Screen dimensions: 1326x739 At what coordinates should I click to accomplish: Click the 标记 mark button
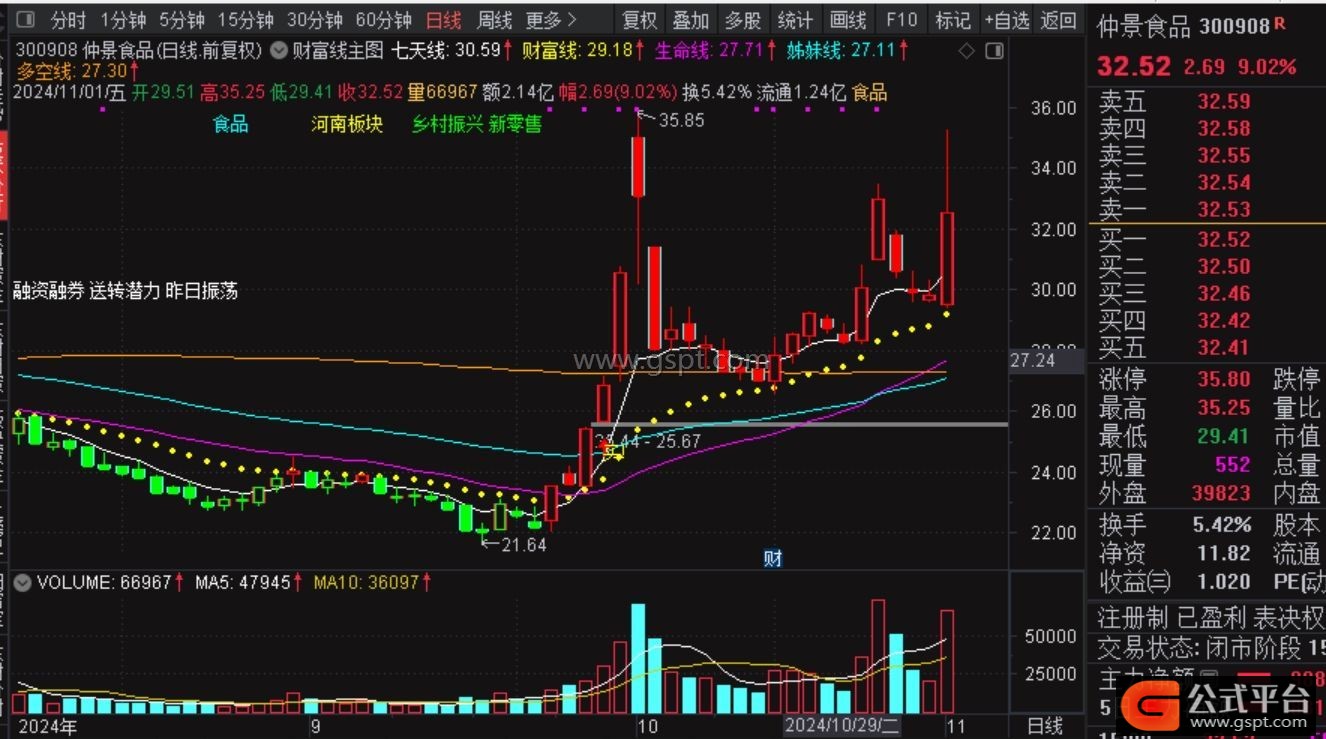[952, 20]
